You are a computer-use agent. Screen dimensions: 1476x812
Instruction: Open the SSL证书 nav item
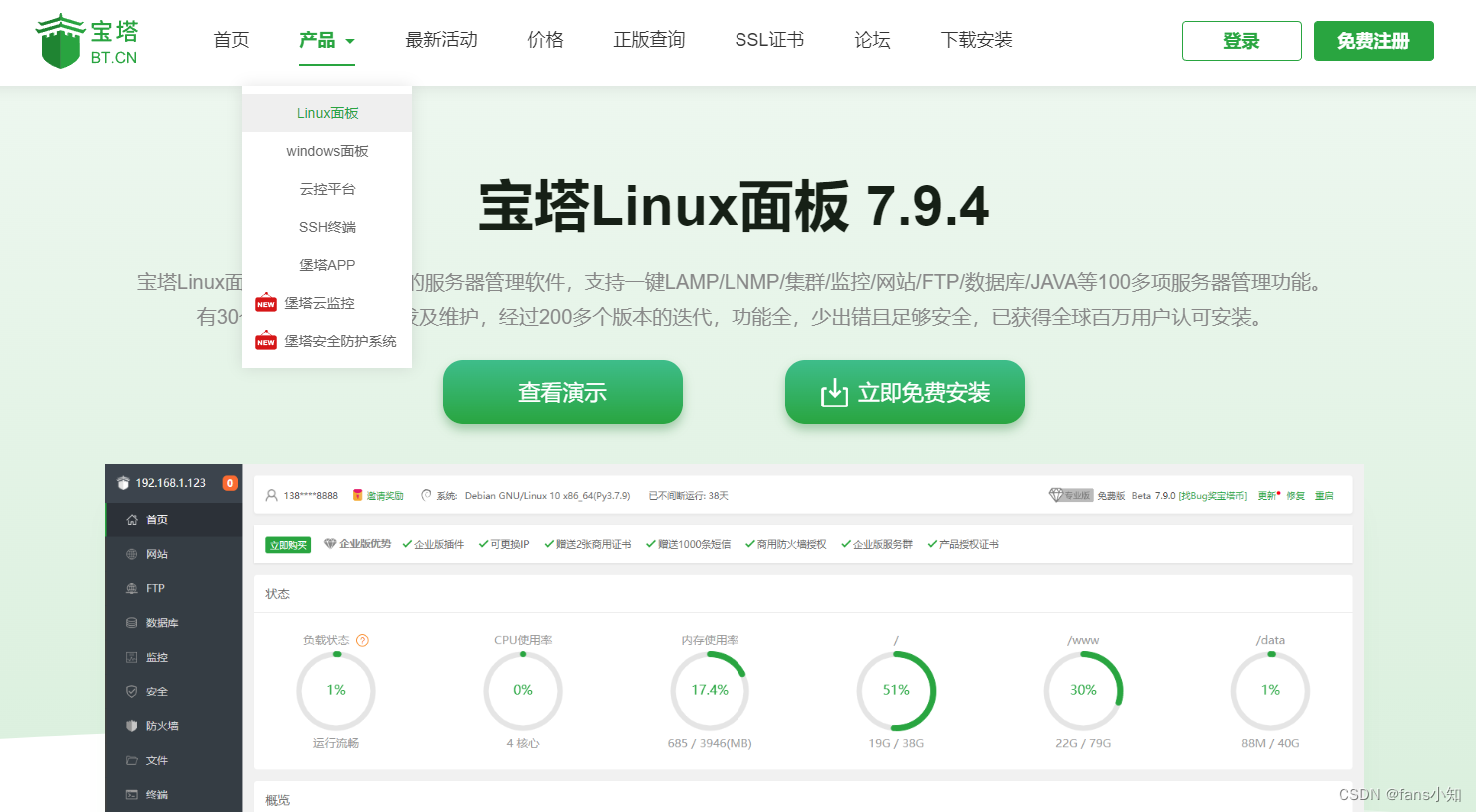pos(769,40)
